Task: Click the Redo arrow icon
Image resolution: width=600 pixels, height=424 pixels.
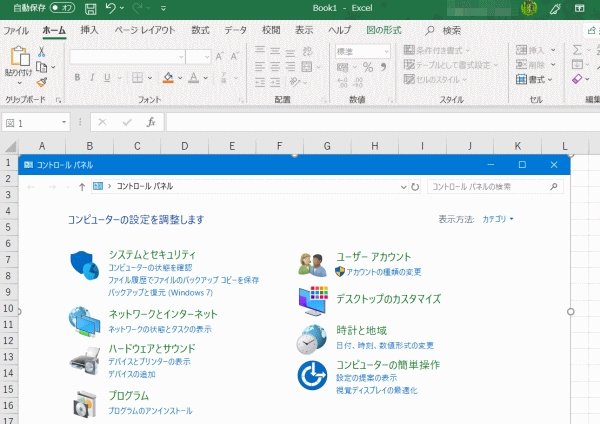Action: 137,8
